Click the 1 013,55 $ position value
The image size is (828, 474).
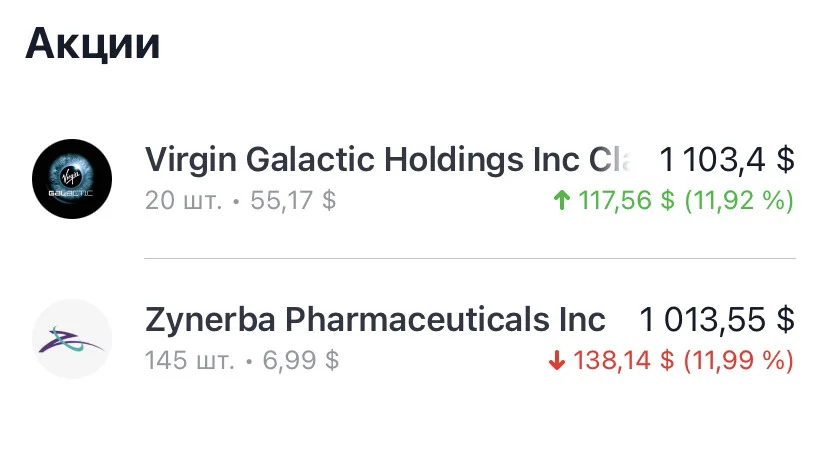(x=717, y=320)
